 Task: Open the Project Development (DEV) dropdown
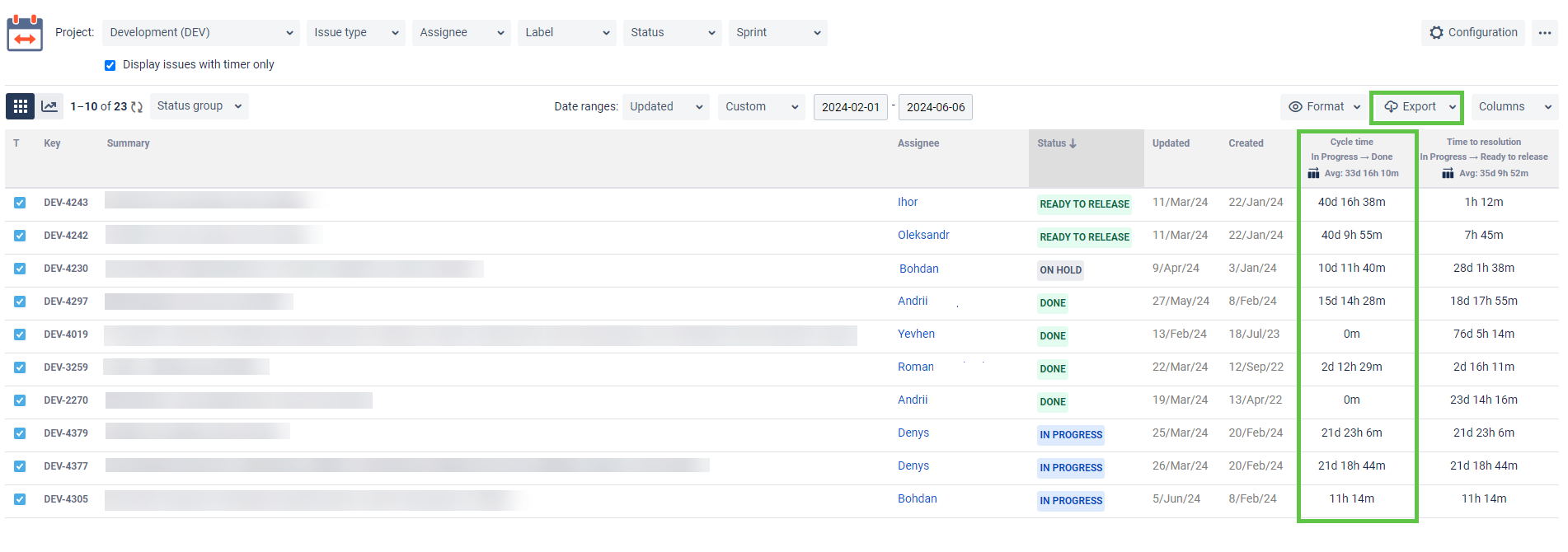pyautogui.click(x=201, y=33)
